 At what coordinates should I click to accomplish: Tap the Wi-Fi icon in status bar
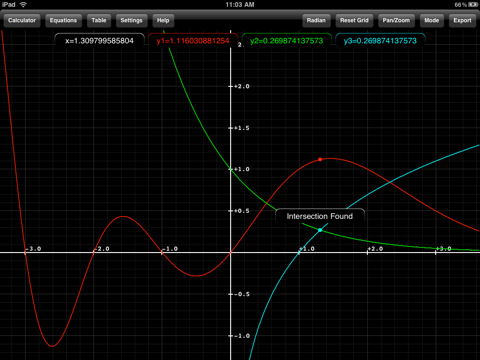tap(23, 4)
